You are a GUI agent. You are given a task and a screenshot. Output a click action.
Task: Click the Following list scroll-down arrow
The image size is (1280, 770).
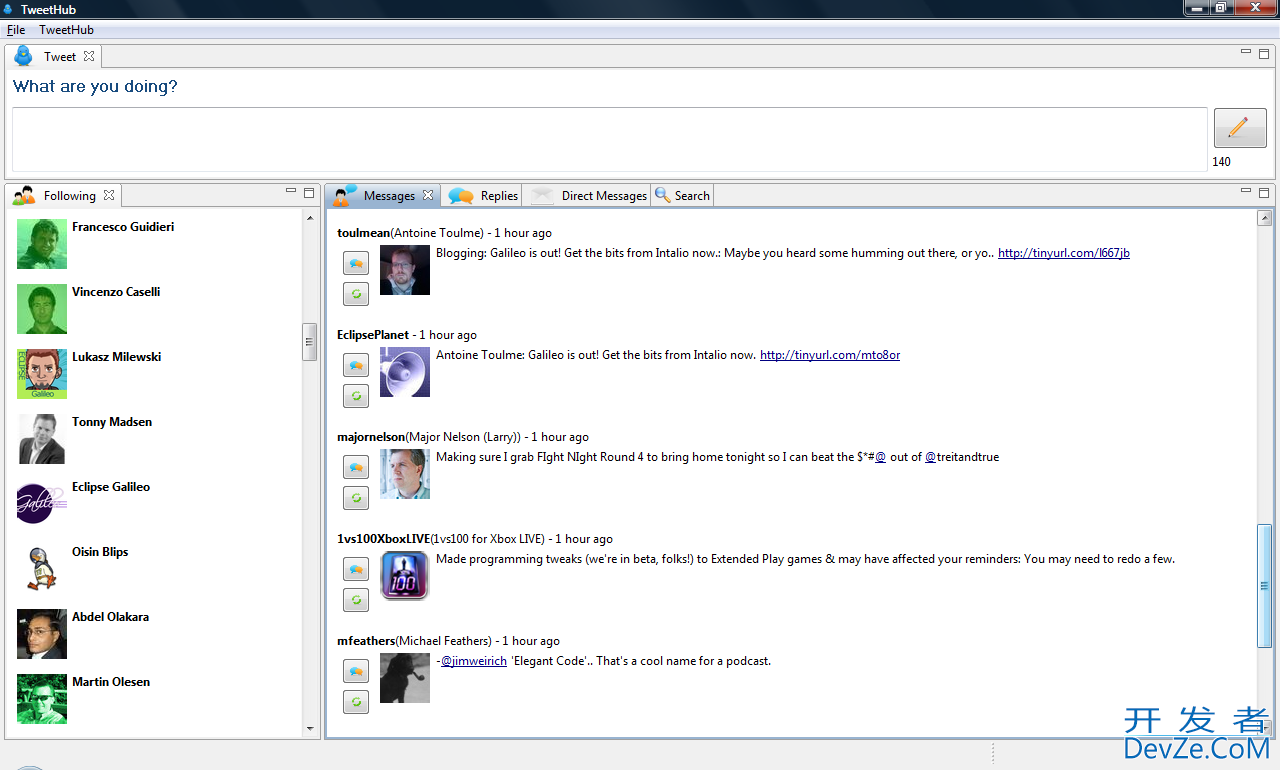309,729
